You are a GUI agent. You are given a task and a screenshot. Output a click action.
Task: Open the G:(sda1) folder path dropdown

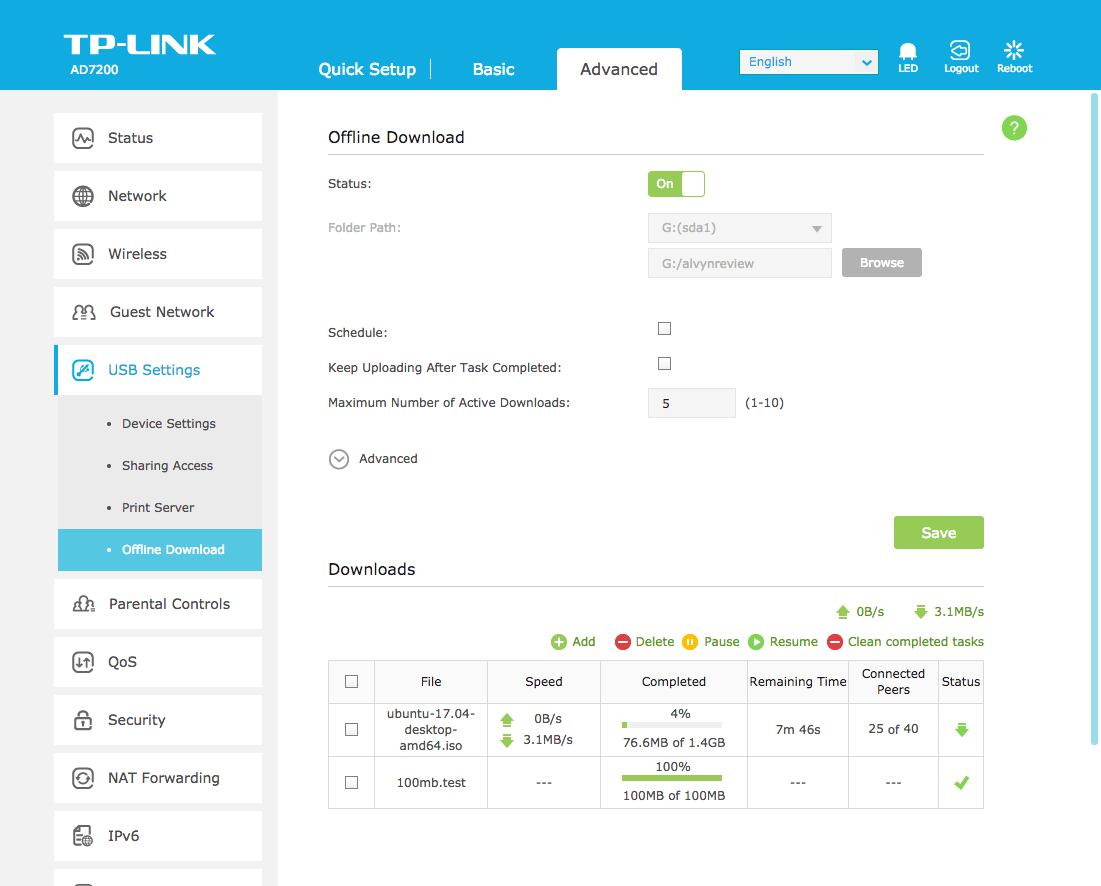point(739,228)
